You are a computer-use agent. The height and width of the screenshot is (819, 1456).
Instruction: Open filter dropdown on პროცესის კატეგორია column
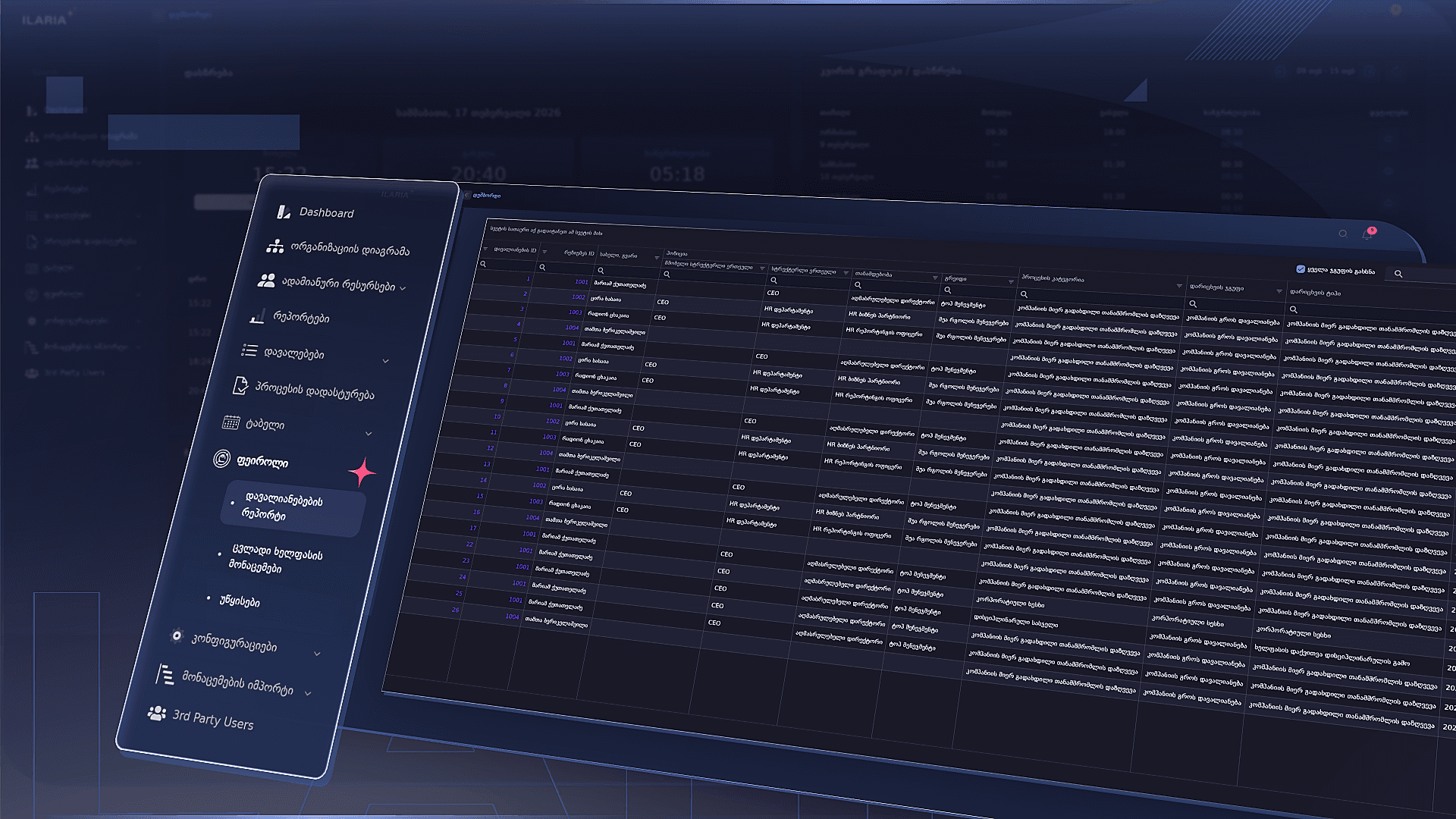(x=1179, y=286)
